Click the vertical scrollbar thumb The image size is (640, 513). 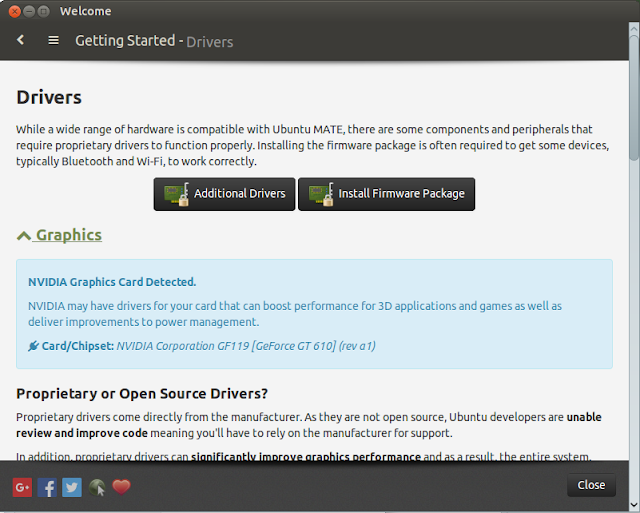(x=634, y=98)
